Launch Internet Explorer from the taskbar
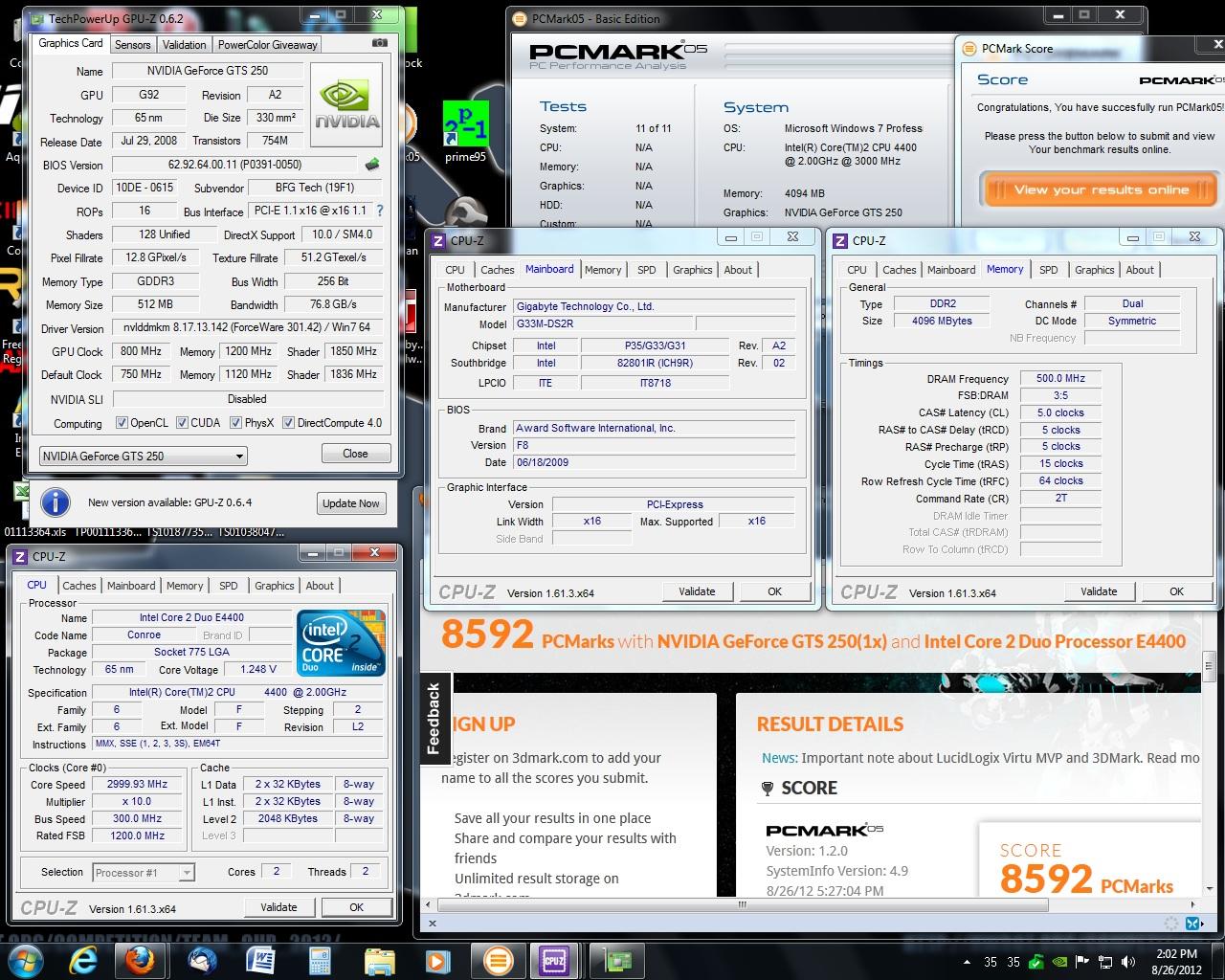Viewport: 1225px width, 980px height. click(x=86, y=959)
